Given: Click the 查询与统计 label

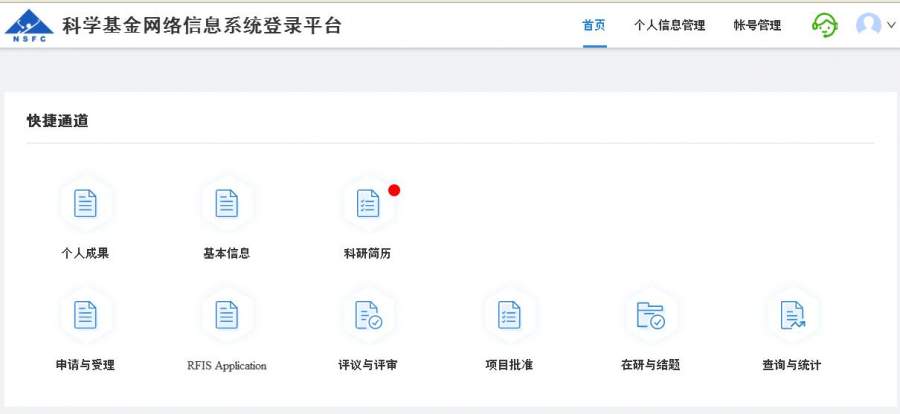Looking at the screenshot, I should pyautogui.click(x=792, y=365).
